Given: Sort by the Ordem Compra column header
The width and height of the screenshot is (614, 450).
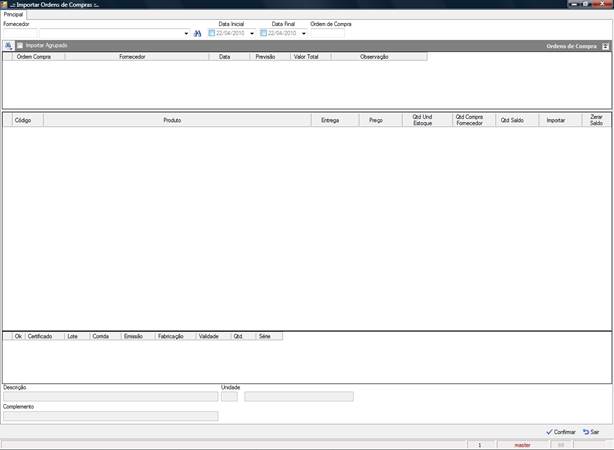Looking at the screenshot, I should [38, 57].
